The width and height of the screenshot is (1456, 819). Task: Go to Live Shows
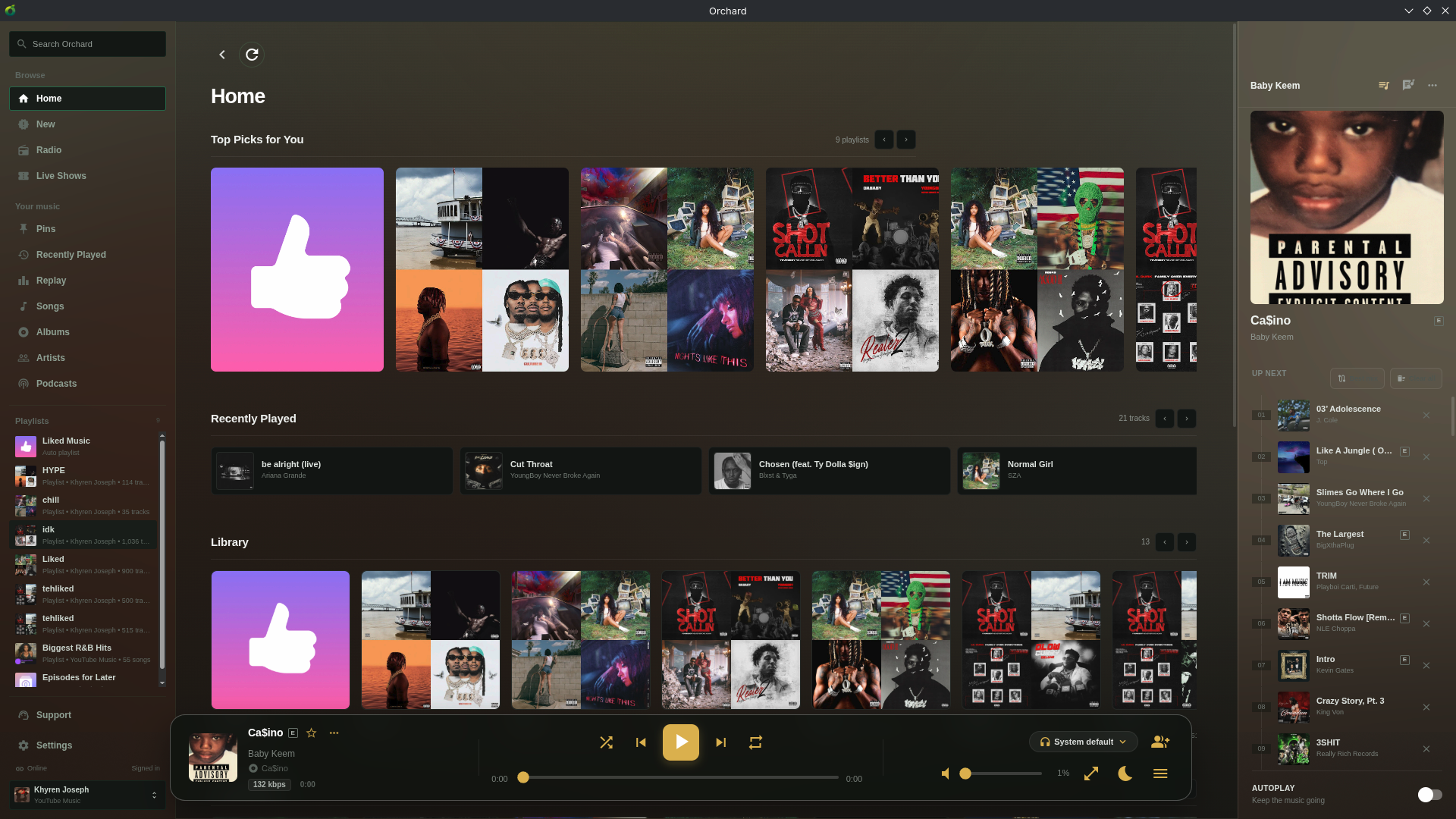pyautogui.click(x=87, y=176)
